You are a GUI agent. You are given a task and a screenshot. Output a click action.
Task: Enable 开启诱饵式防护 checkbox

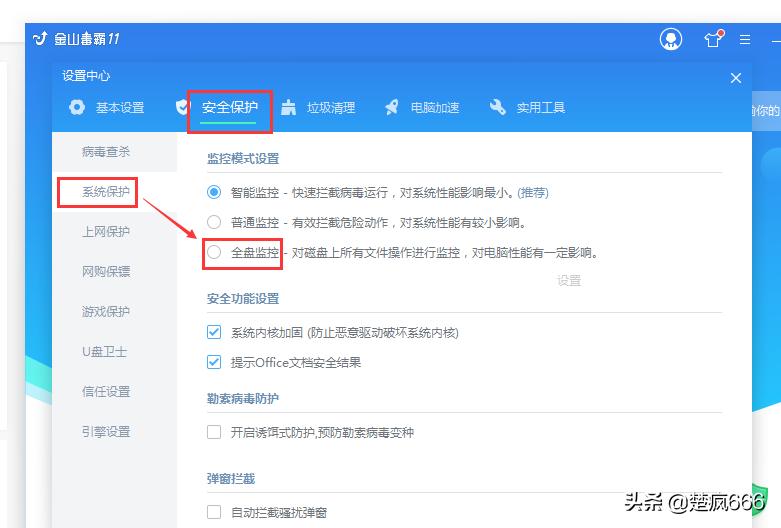tap(214, 432)
